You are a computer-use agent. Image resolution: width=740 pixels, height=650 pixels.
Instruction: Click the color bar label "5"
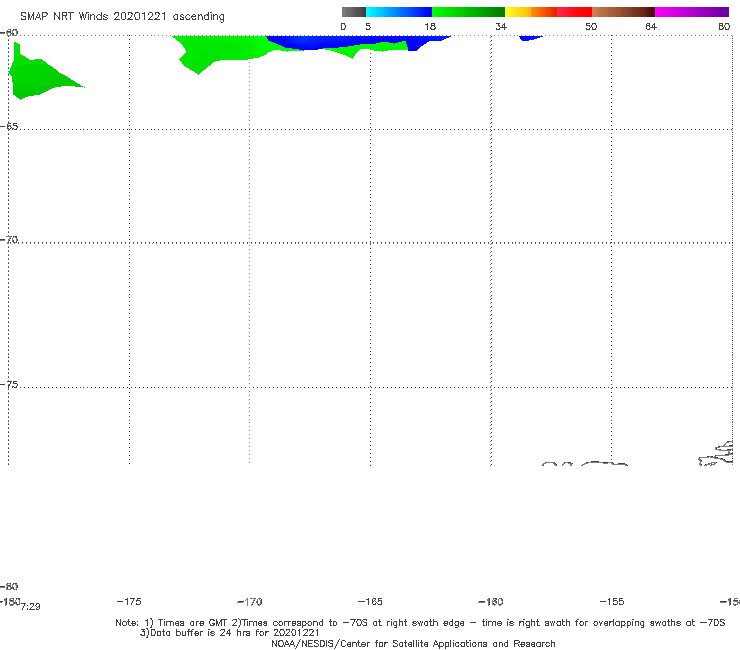[x=368, y=27]
